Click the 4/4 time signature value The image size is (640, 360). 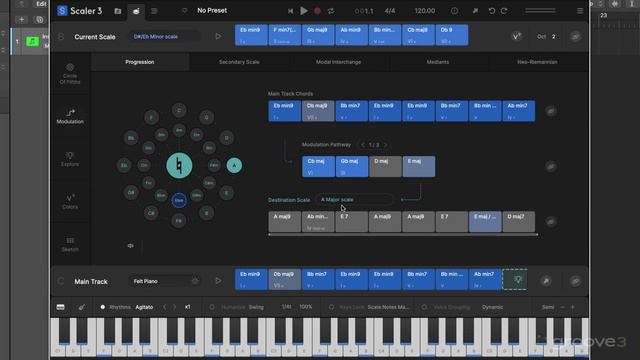click(x=390, y=11)
